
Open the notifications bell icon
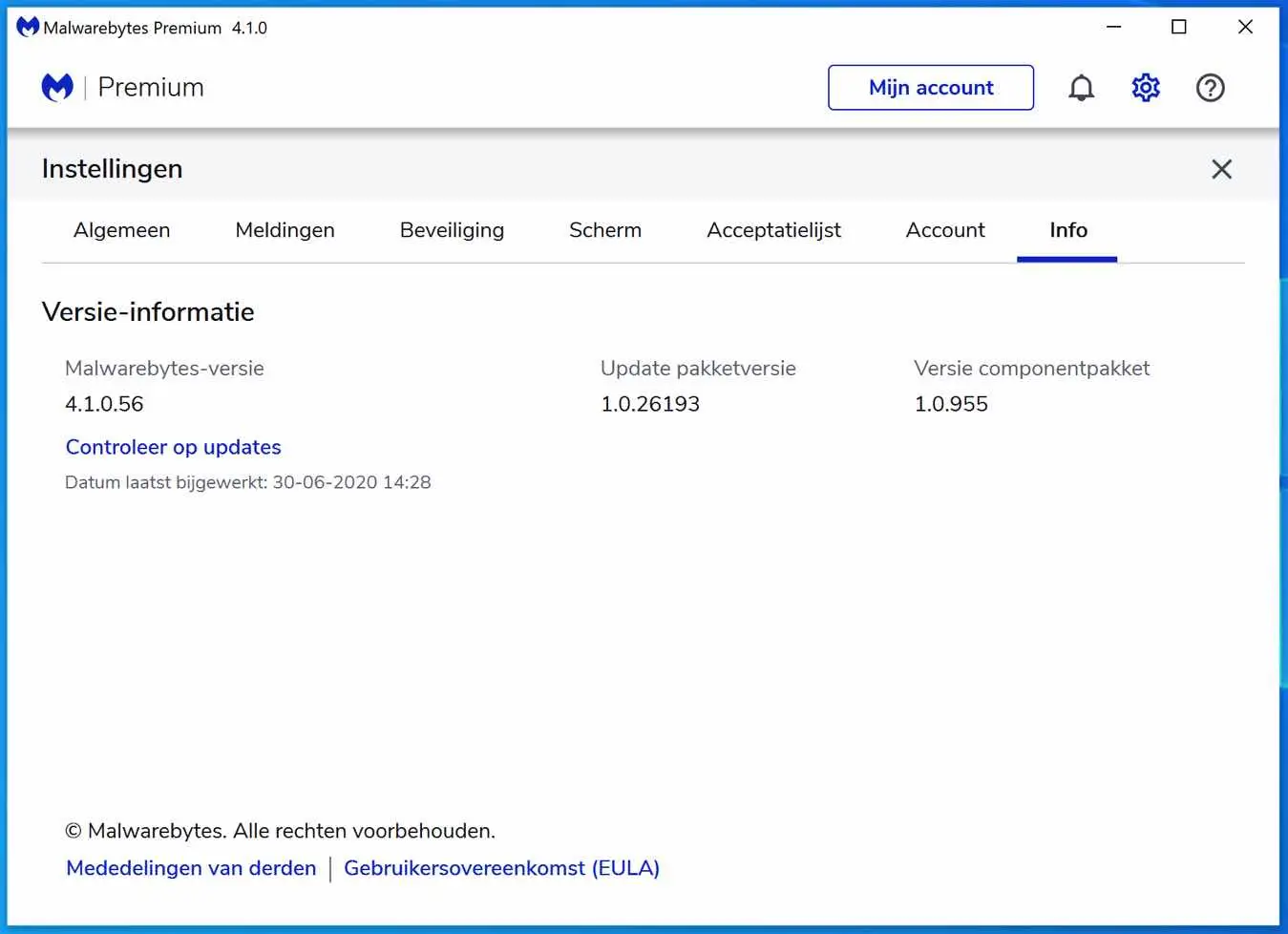click(1081, 88)
